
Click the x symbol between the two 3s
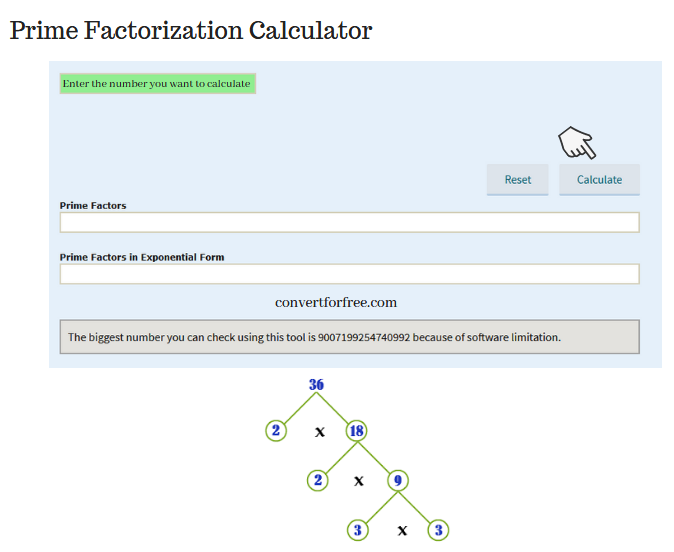click(402, 531)
